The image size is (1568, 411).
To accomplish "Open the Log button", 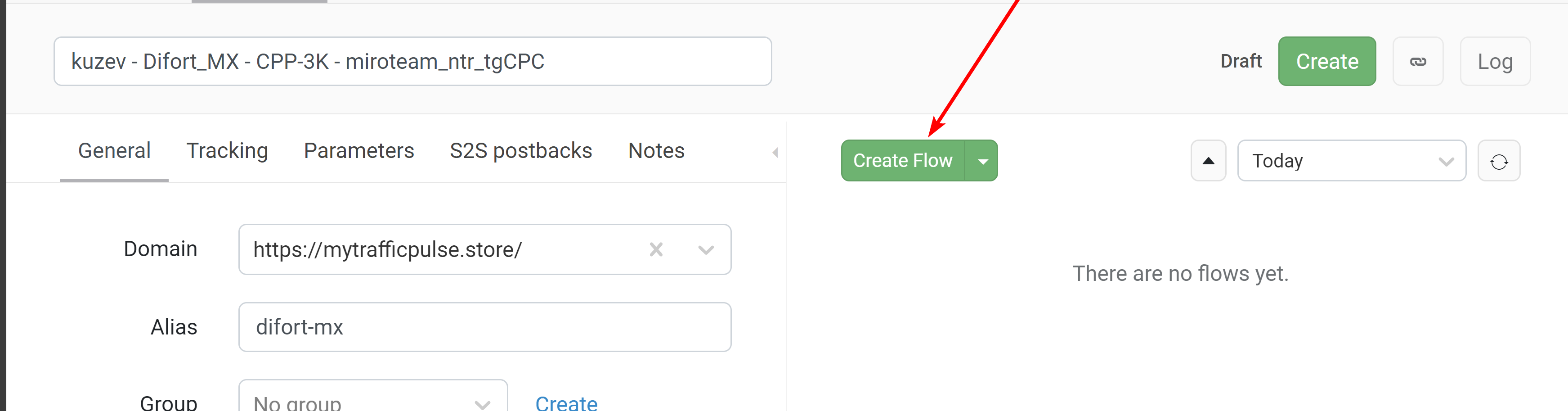I will pos(1495,62).
